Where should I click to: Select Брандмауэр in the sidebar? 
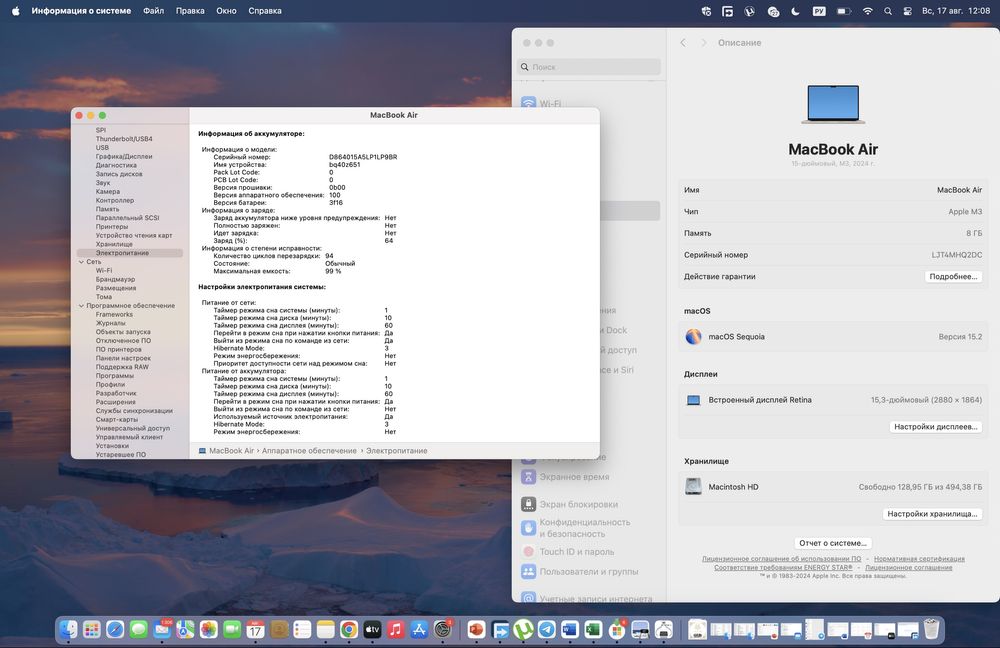pos(115,279)
